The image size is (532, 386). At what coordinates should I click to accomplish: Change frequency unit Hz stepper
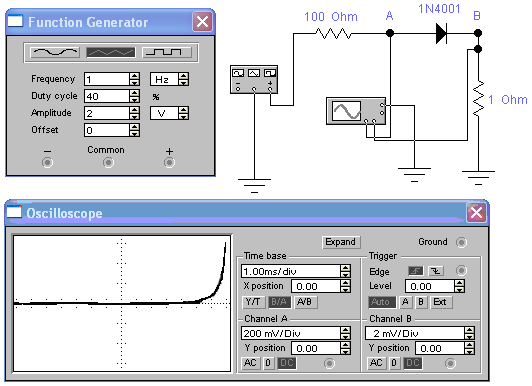pos(184,79)
